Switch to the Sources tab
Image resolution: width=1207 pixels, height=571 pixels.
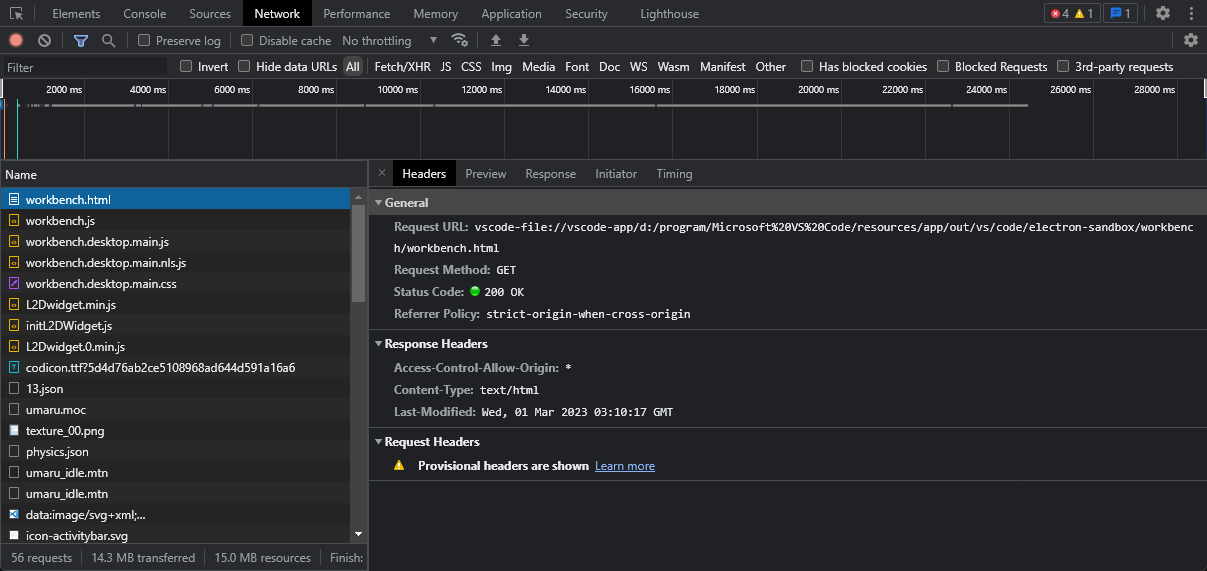click(x=210, y=14)
